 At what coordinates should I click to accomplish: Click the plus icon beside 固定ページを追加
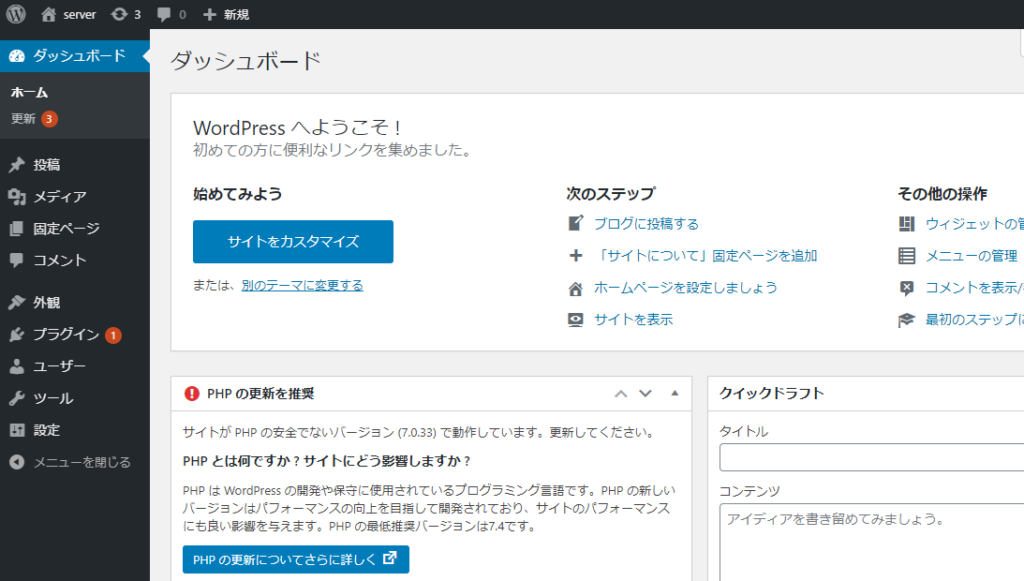575,255
